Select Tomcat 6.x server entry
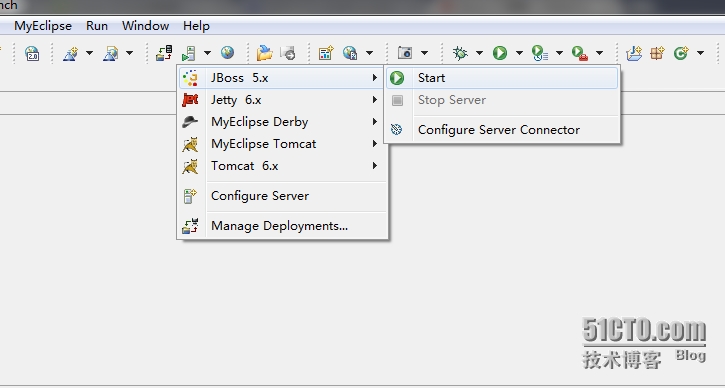The width and height of the screenshot is (725, 388). click(282, 166)
